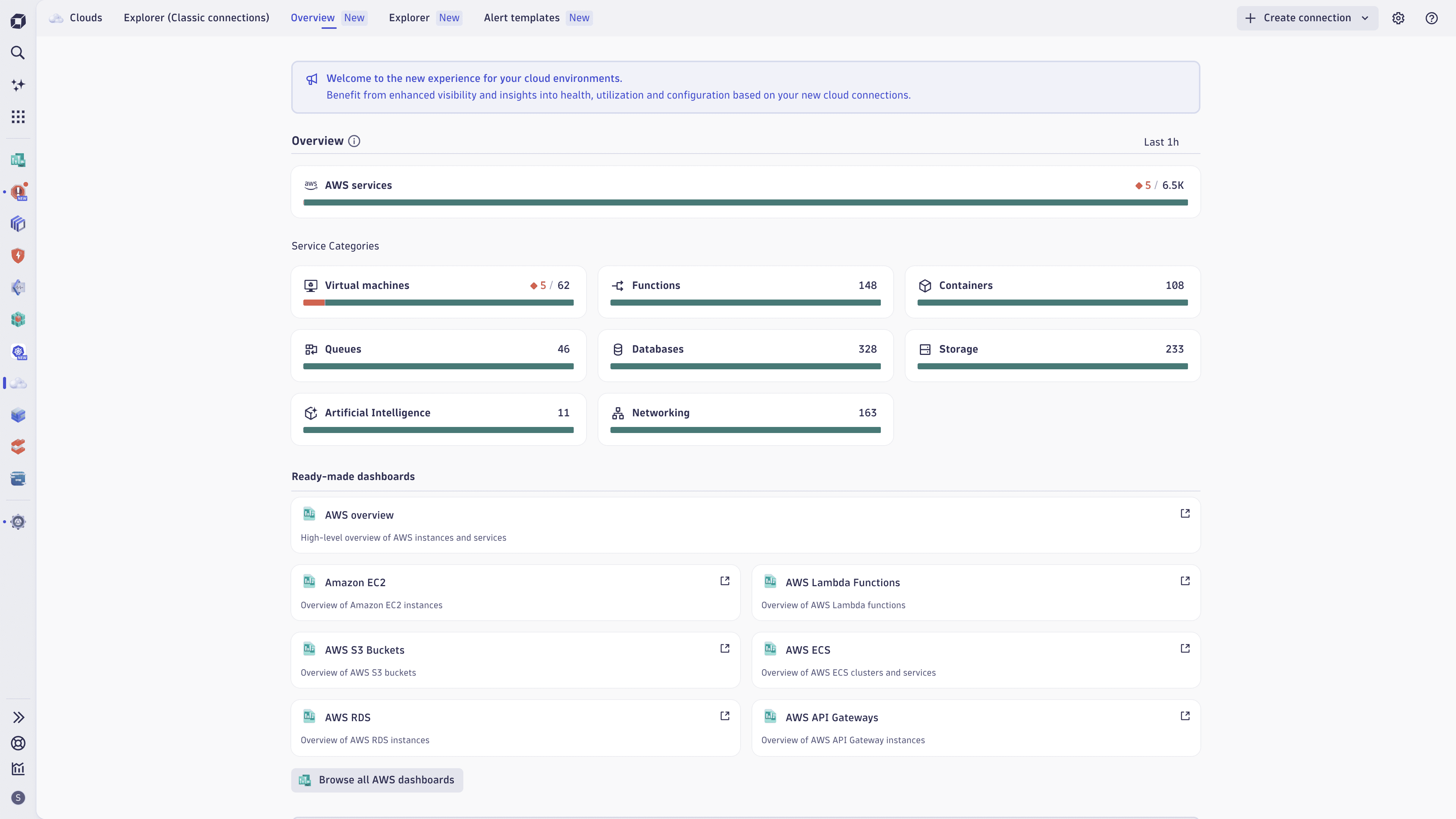Open the app launcher grid icon
Screen dimensions: 1456x819
[18, 116]
